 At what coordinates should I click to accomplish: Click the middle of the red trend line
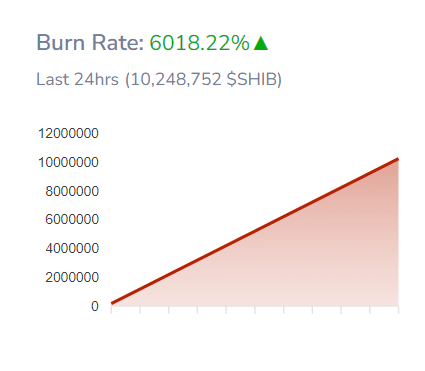(255, 231)
